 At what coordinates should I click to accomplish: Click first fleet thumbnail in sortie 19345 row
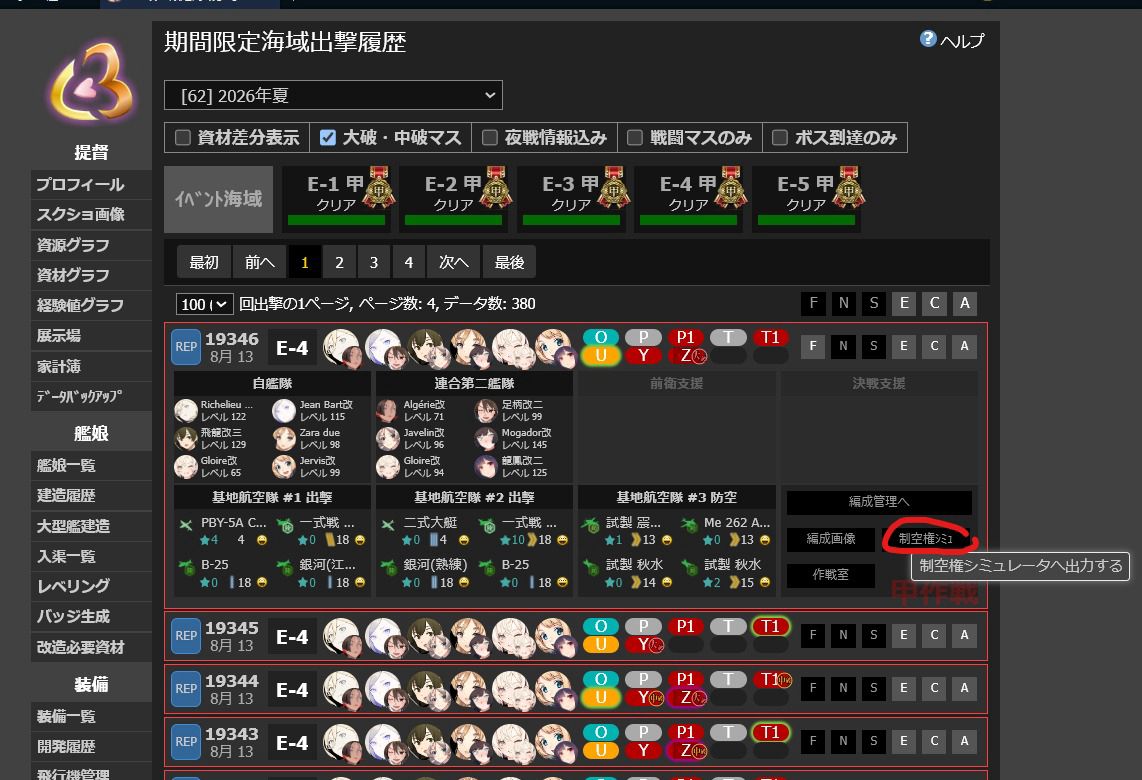[342, 637]
